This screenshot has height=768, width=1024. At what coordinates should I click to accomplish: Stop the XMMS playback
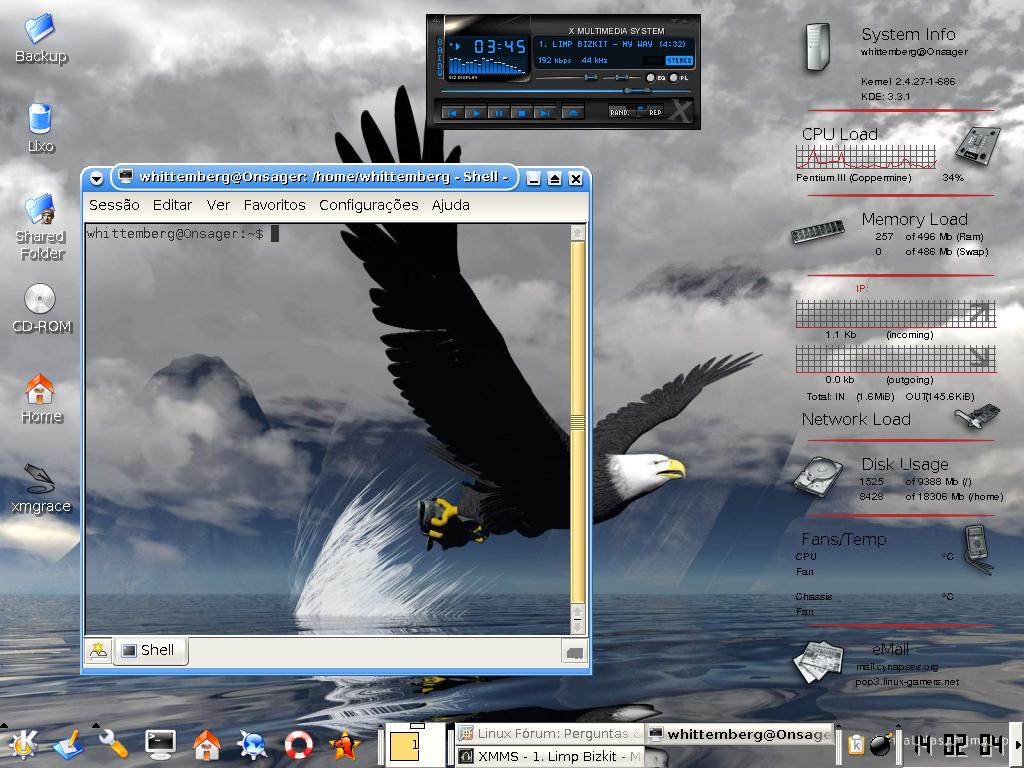[521, 113]
